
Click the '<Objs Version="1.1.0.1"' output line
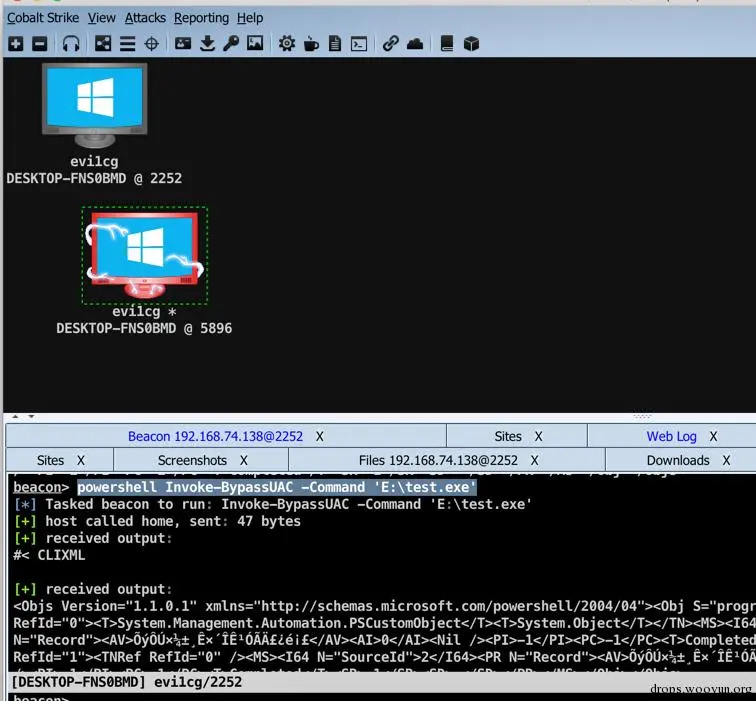pos(384,606)
